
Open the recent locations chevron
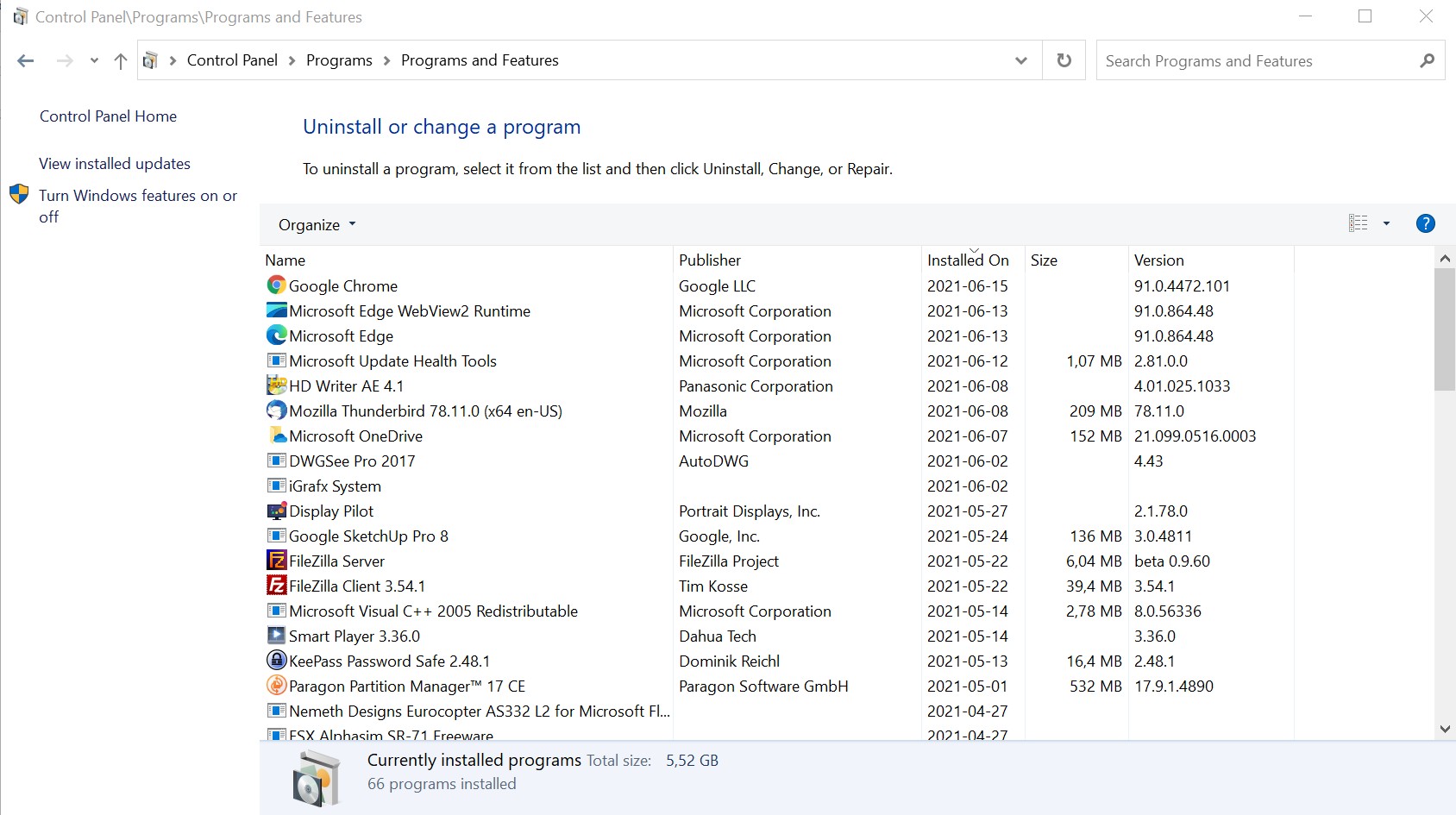coord(94,60)
